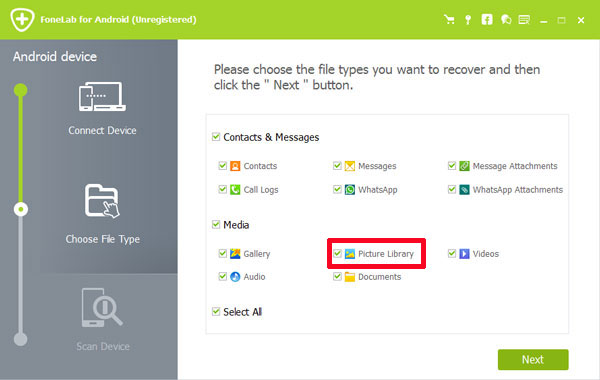Toggle the Gallery checkbox
This screenshot has height=380, width=600.
pyautogui.click(x=222, y=253)
